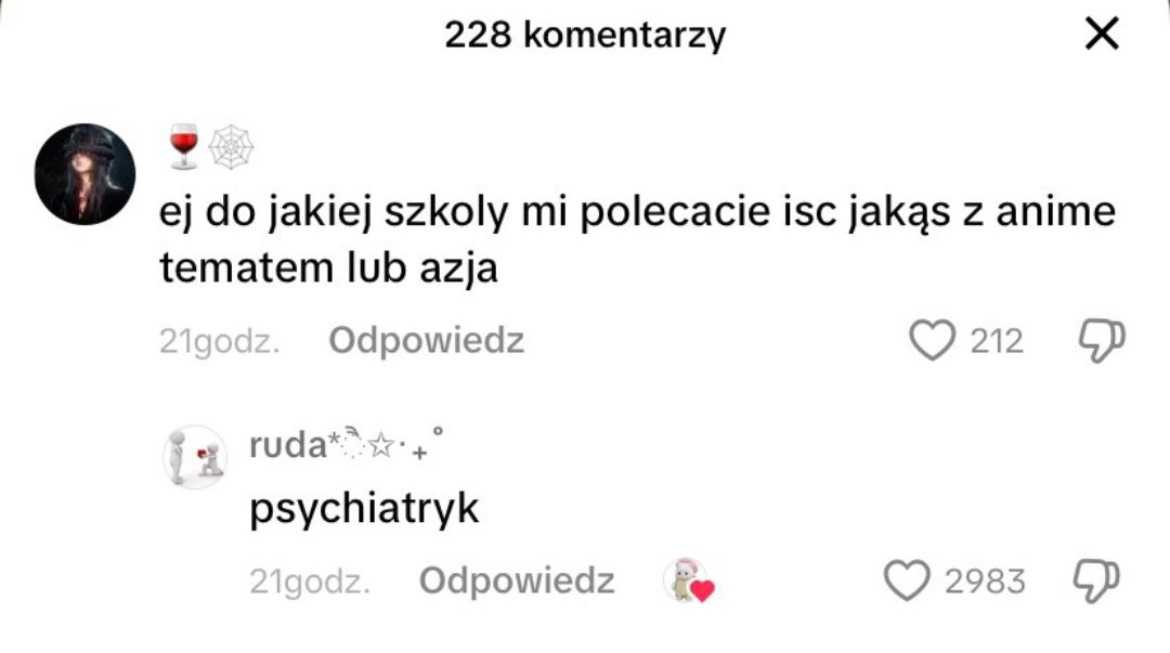Open ruda's profile avatar

(x=195, y=457)
